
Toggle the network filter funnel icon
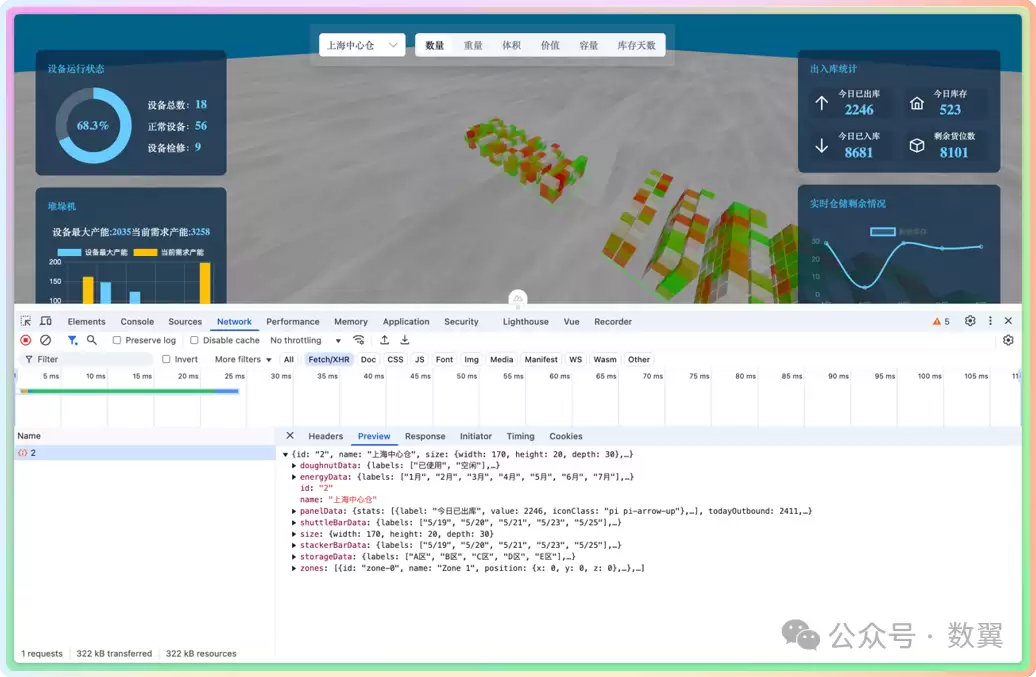tap(72, 340)
